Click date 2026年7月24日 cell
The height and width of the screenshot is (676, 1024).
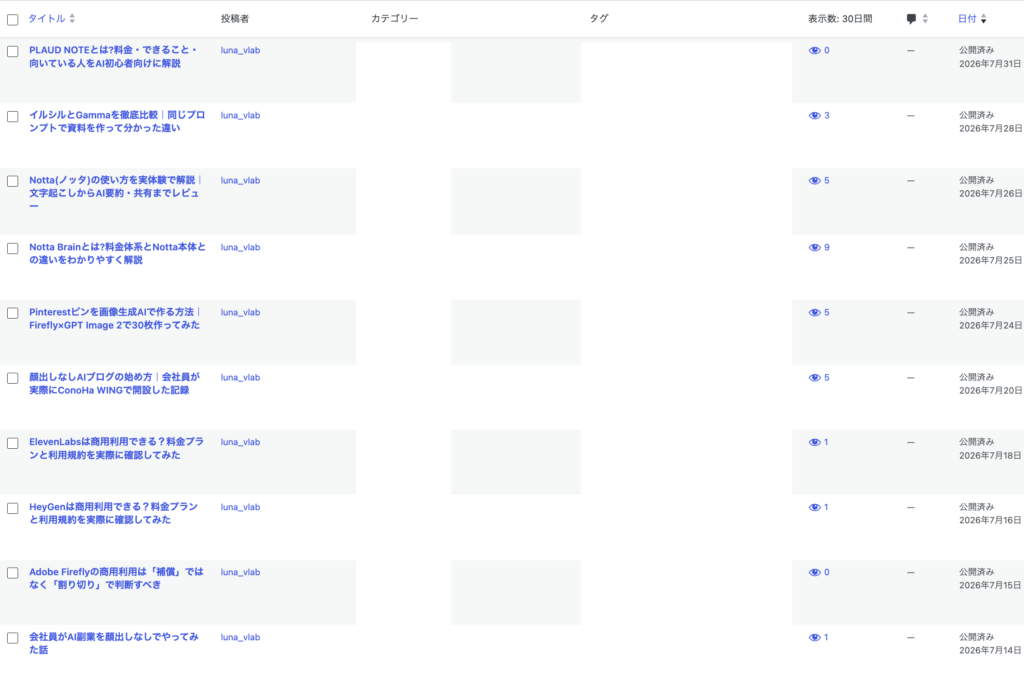990,326
